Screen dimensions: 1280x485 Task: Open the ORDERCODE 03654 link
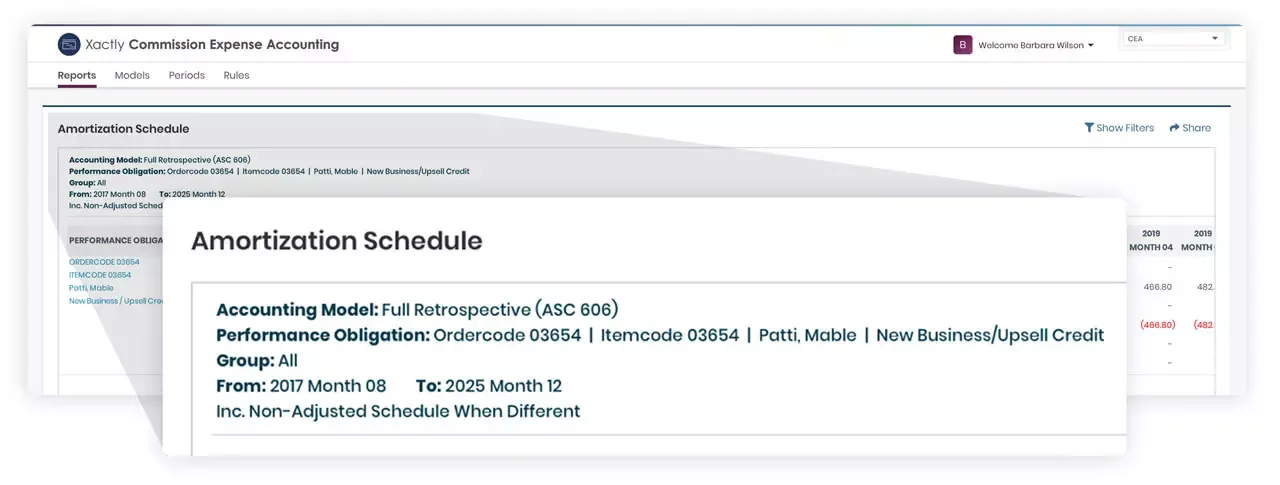[104, 262]
